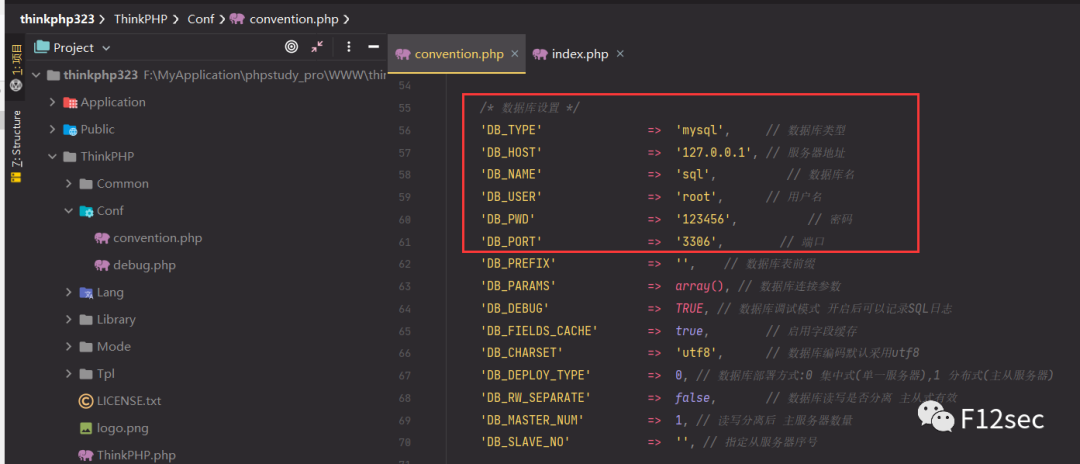Click the 'DB_FIELDS_CACHE' key

(539, 331)
